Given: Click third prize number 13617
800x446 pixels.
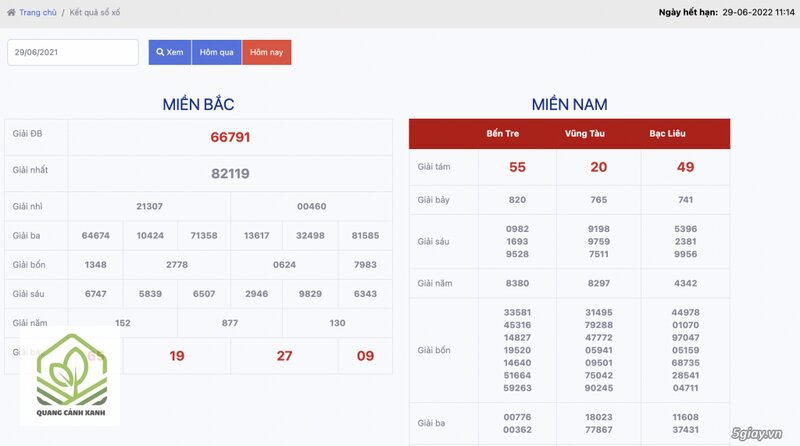Looking at the screenshot, I should pyautogui.click(x=256, y=235).
